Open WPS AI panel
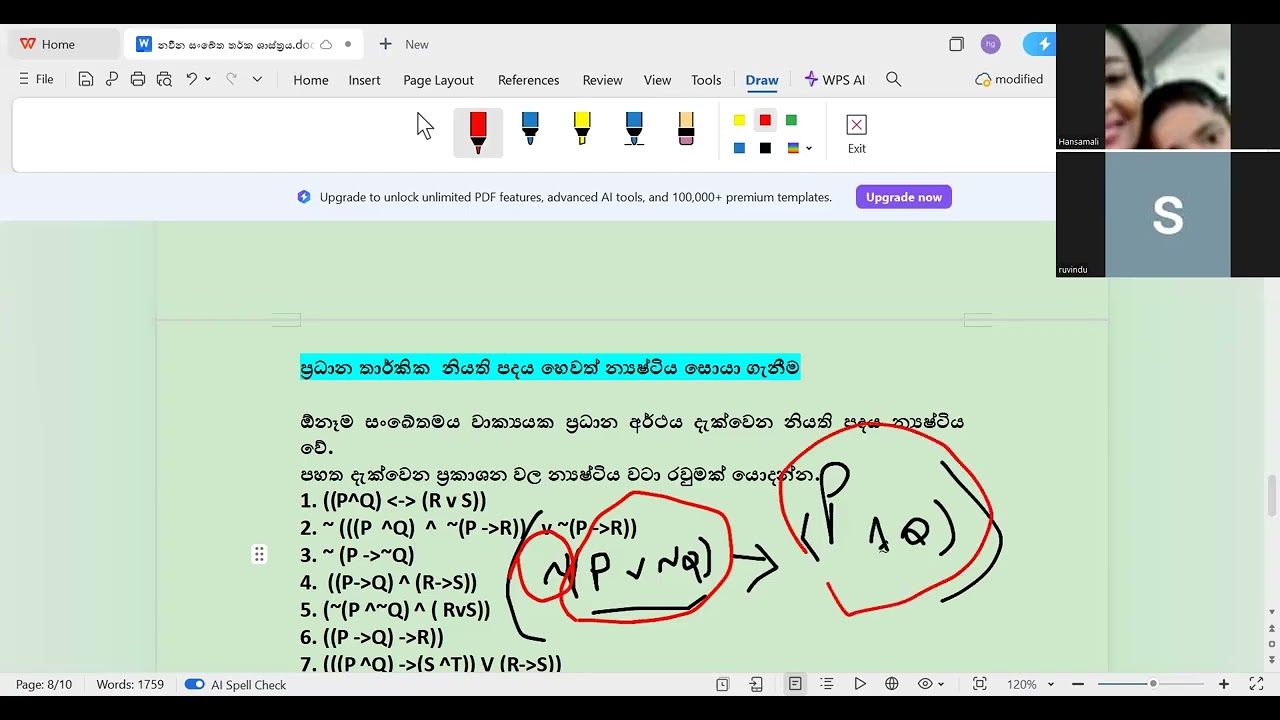1280x720 pixels. (x=835, y=80)
